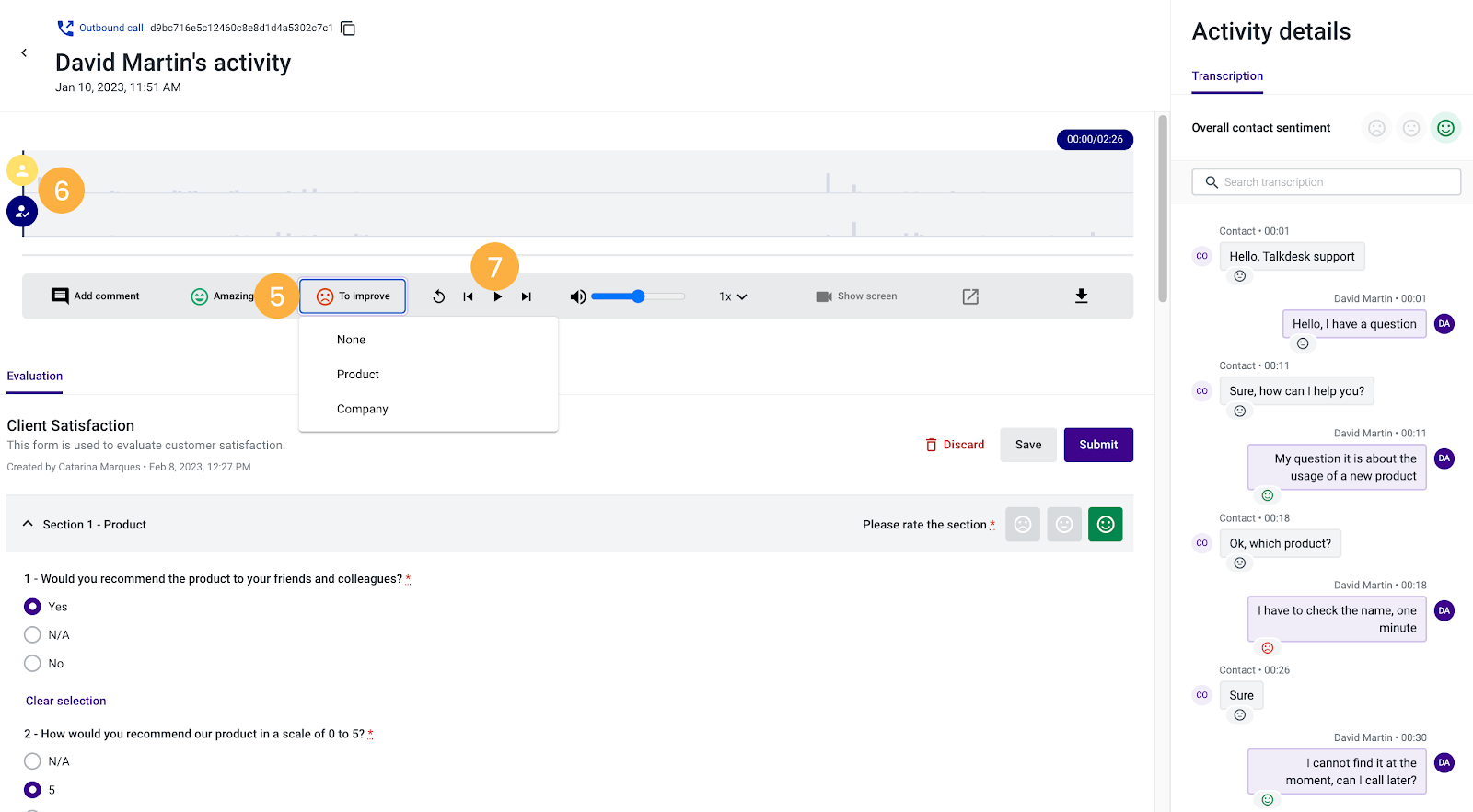Mark moment as Amazing smiley

tap(200, 296)
